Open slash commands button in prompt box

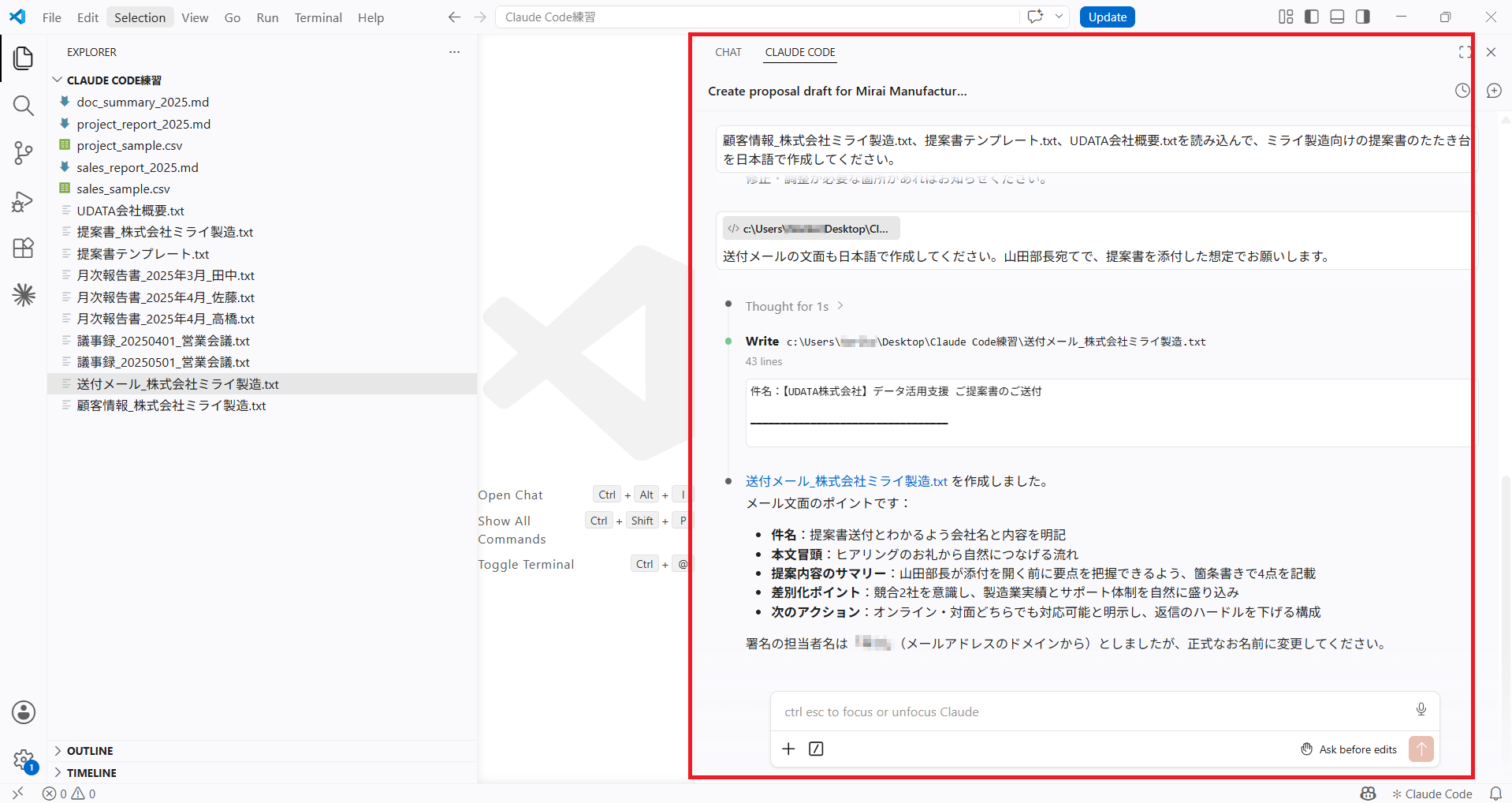coord(816,749)
